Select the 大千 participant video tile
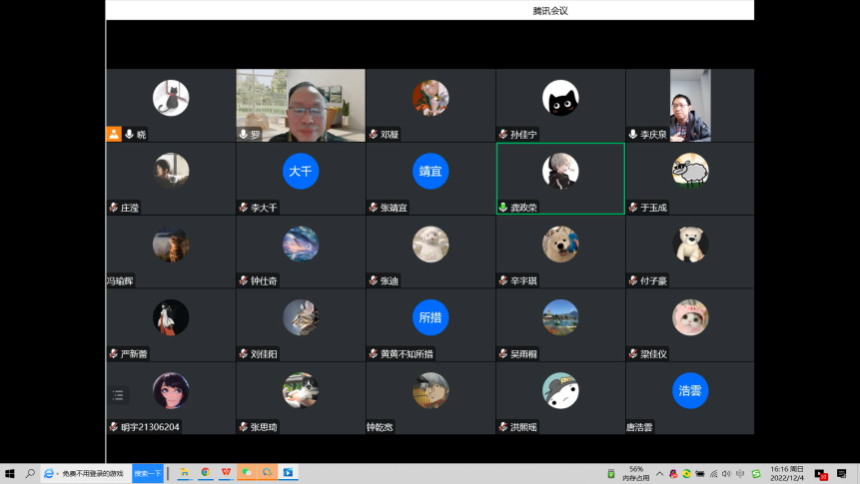Viewport: 860px width, 484px height. click(x=300, y=178)
